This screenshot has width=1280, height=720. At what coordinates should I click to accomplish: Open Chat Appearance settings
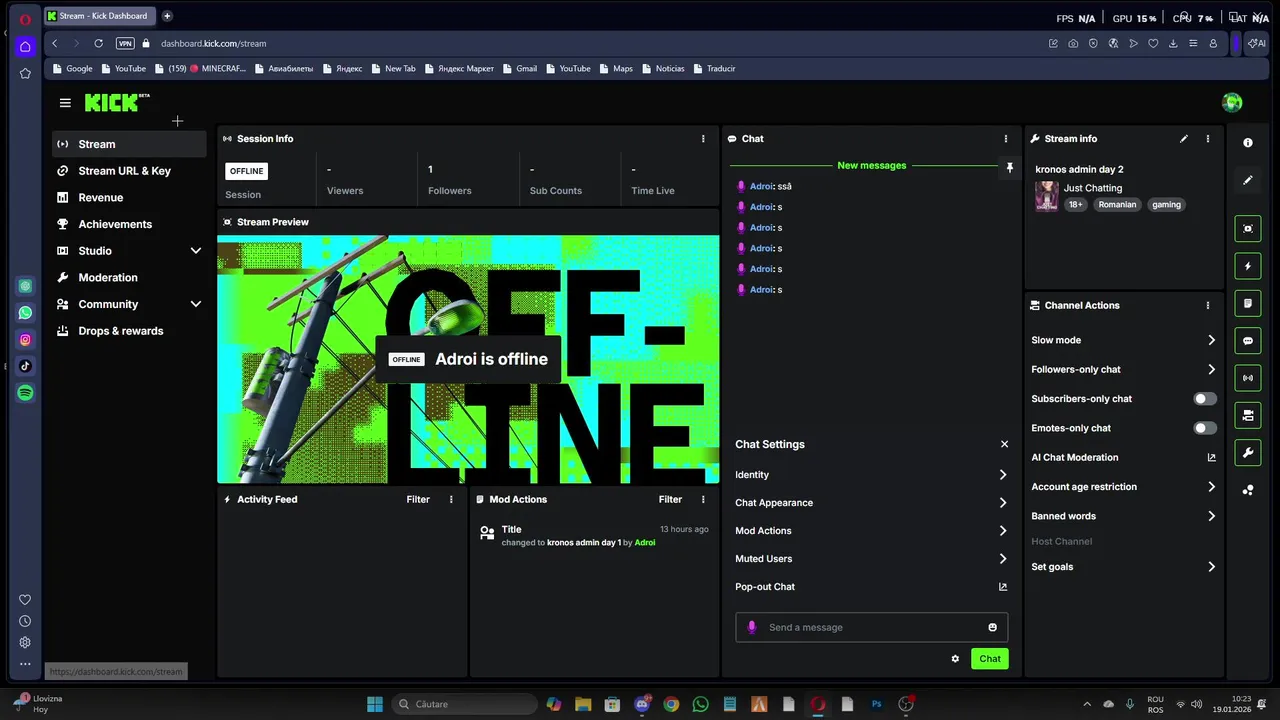pyautogui.click(x=871, y=503)
